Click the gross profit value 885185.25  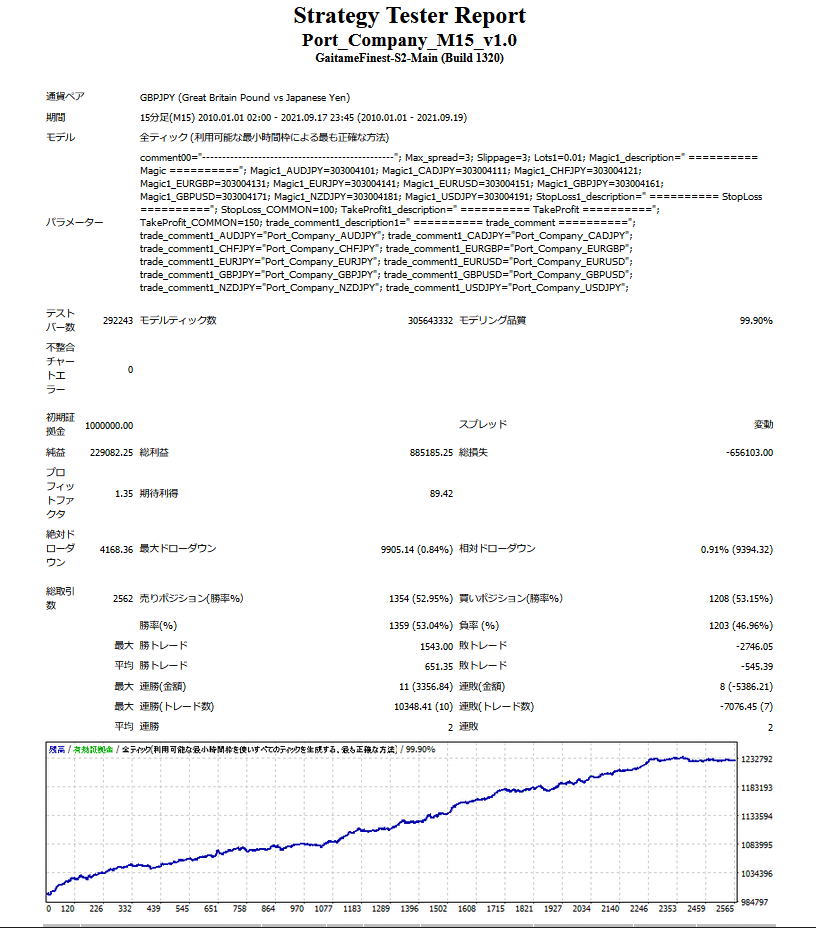(x=431, y=452)
